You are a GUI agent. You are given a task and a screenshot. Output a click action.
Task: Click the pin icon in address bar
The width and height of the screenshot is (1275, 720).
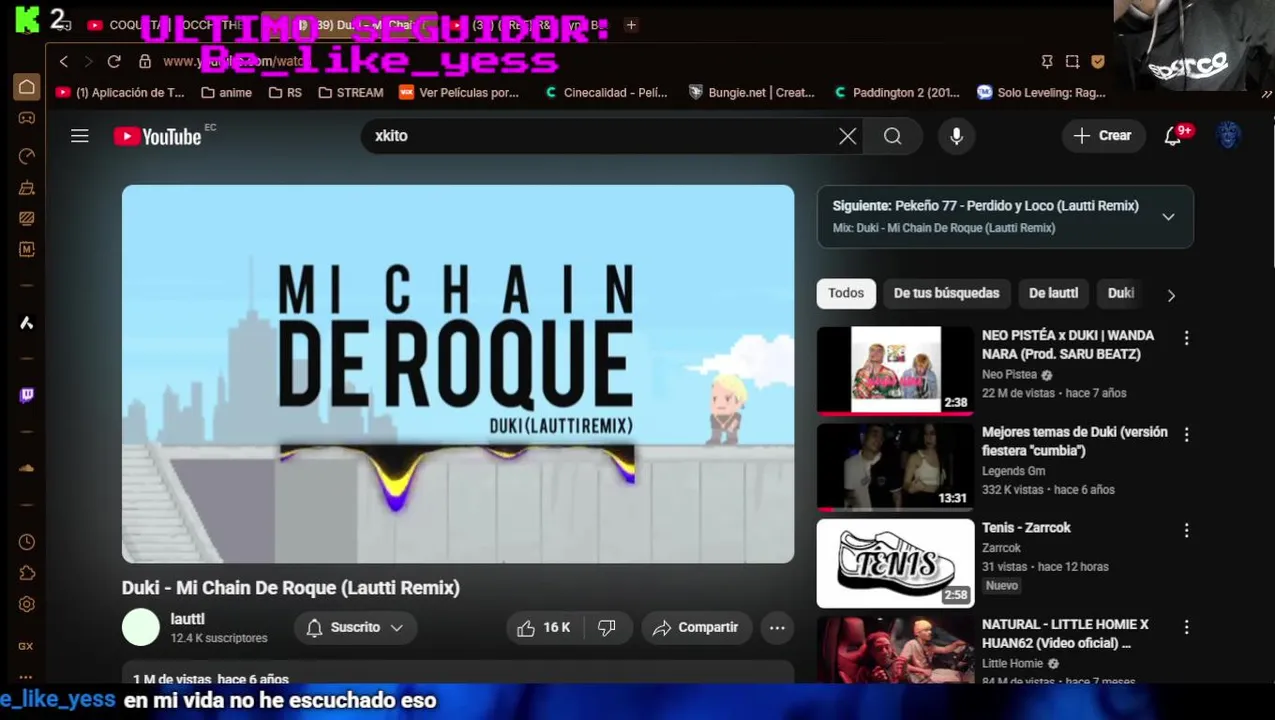tap(1047, 62)
